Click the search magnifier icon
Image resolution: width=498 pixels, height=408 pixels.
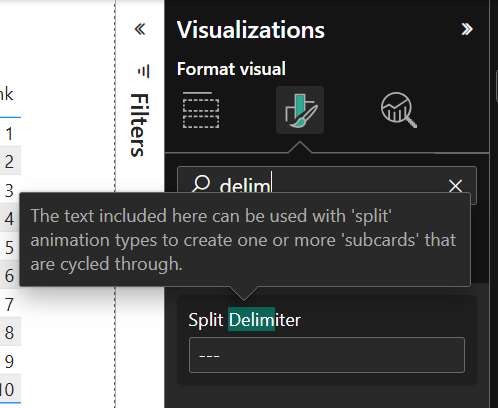click(x=201, y=184)
